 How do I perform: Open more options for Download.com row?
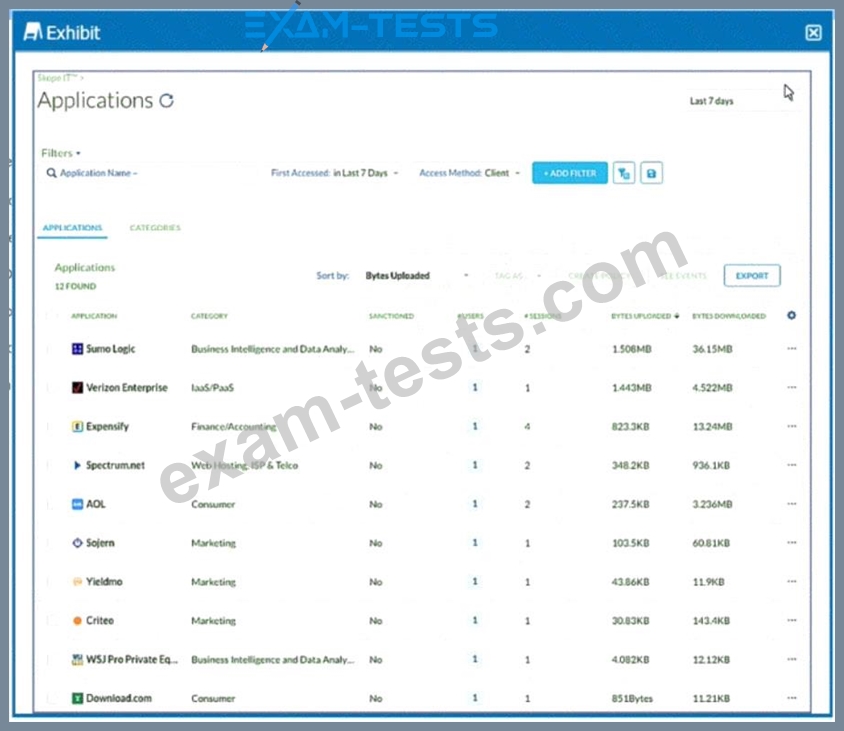pos(791,698)
